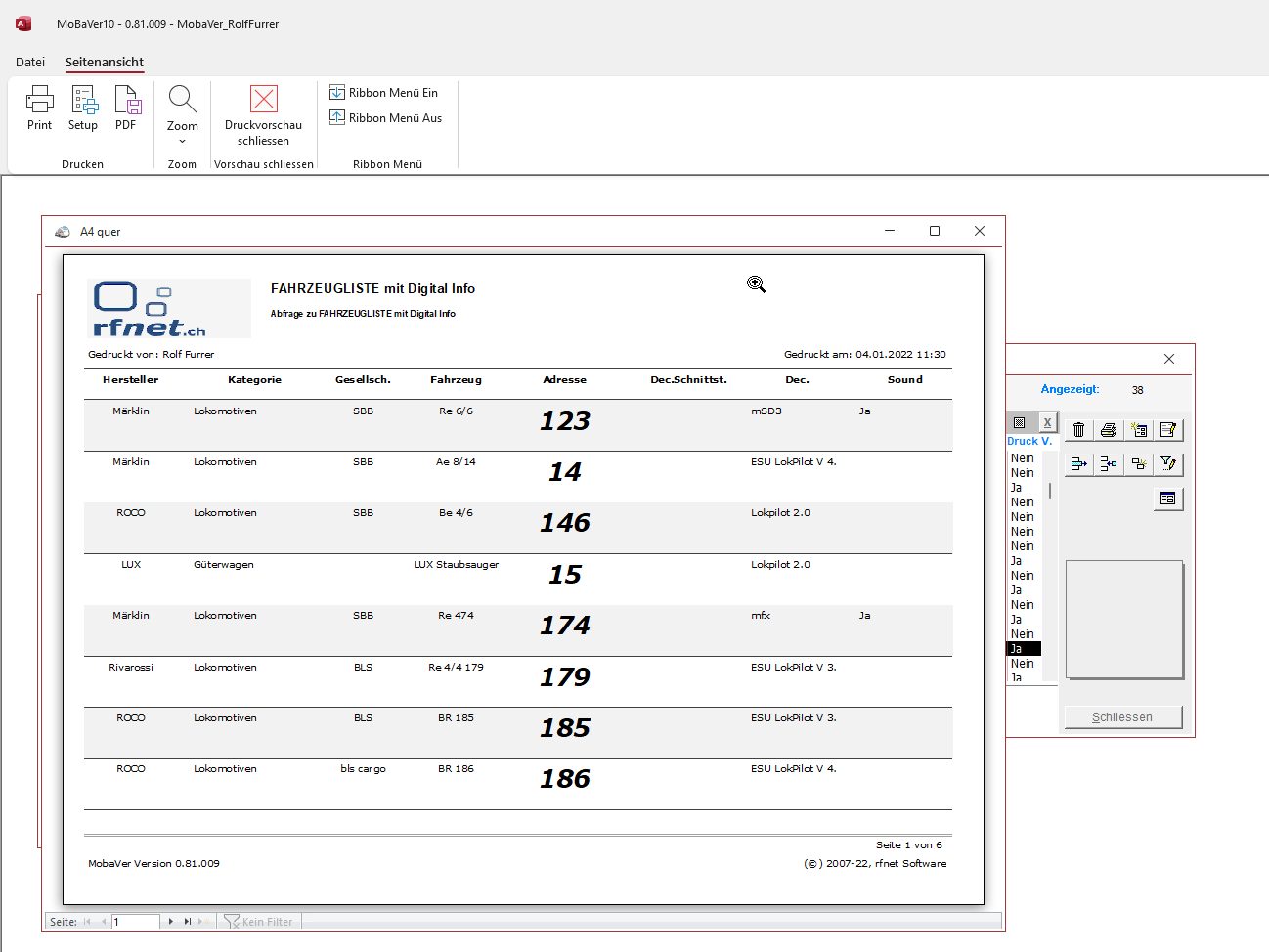Click the scrollbar thumb of the Druck V. list
Image resolution: width=1269 pixels, height=952 pixels.
tap(1050, 490)
